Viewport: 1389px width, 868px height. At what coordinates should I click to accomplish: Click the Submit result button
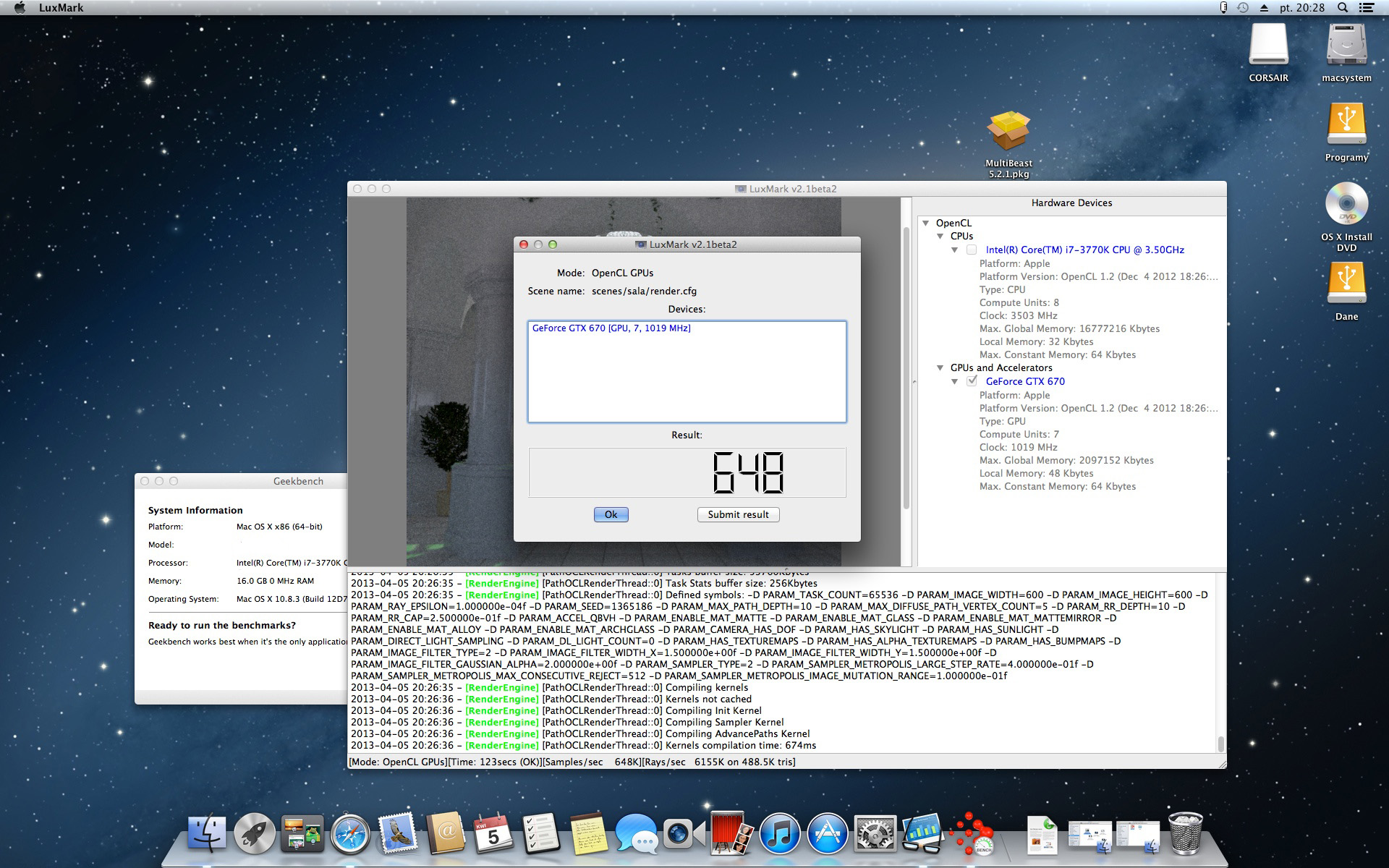click(x=738, y=514)
